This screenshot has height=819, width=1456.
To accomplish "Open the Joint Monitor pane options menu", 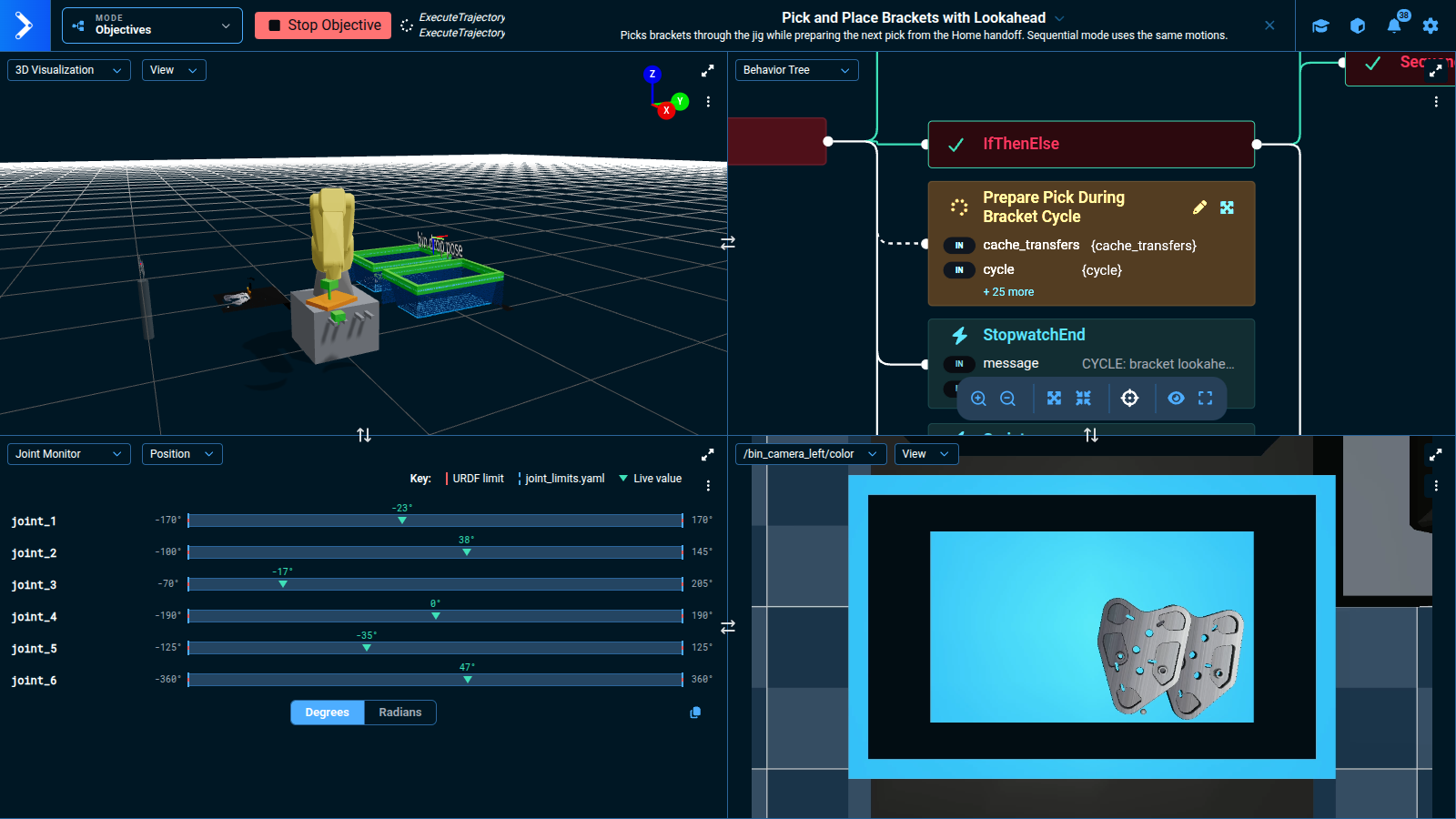I will point(708,486).
